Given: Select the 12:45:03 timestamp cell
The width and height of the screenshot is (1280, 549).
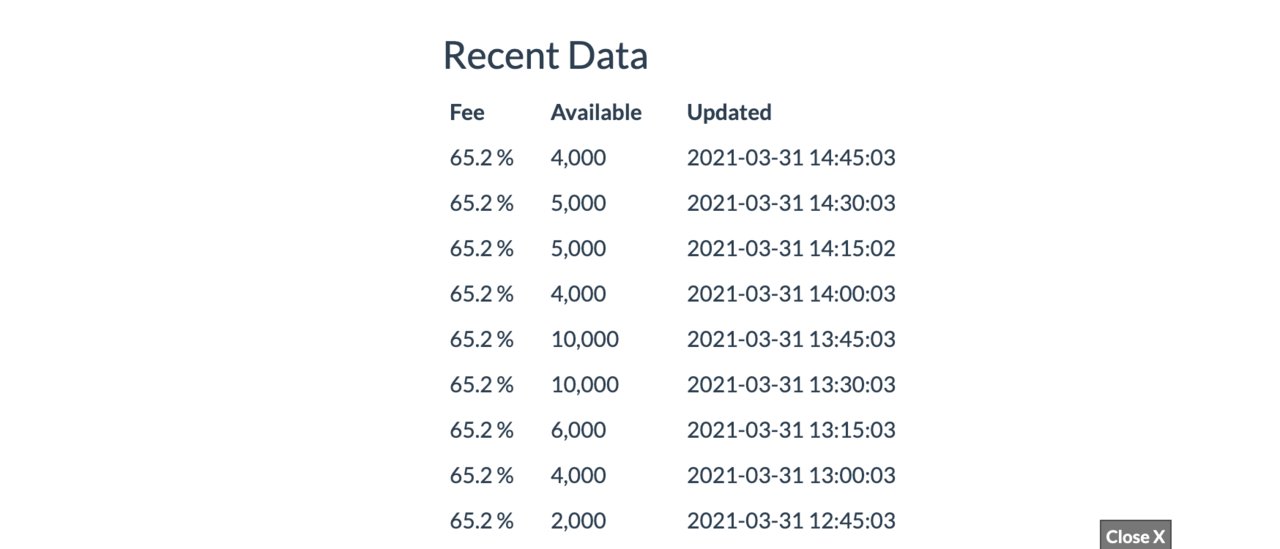Looking at the screenshot, I should 791,521.
